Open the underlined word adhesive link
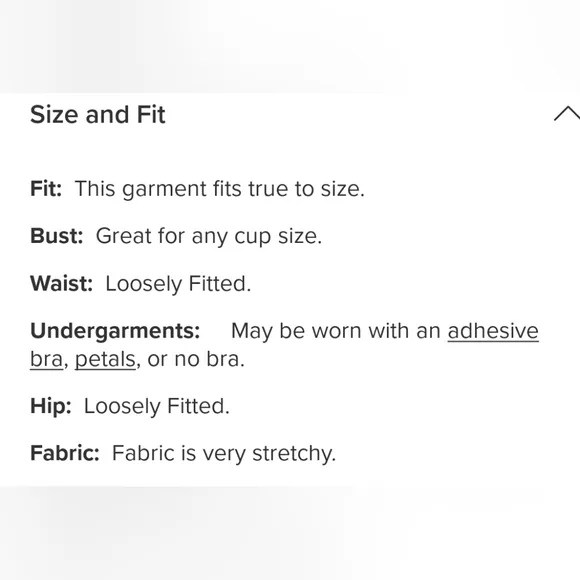Screen dimensions: 580x580 pos(493,331)
